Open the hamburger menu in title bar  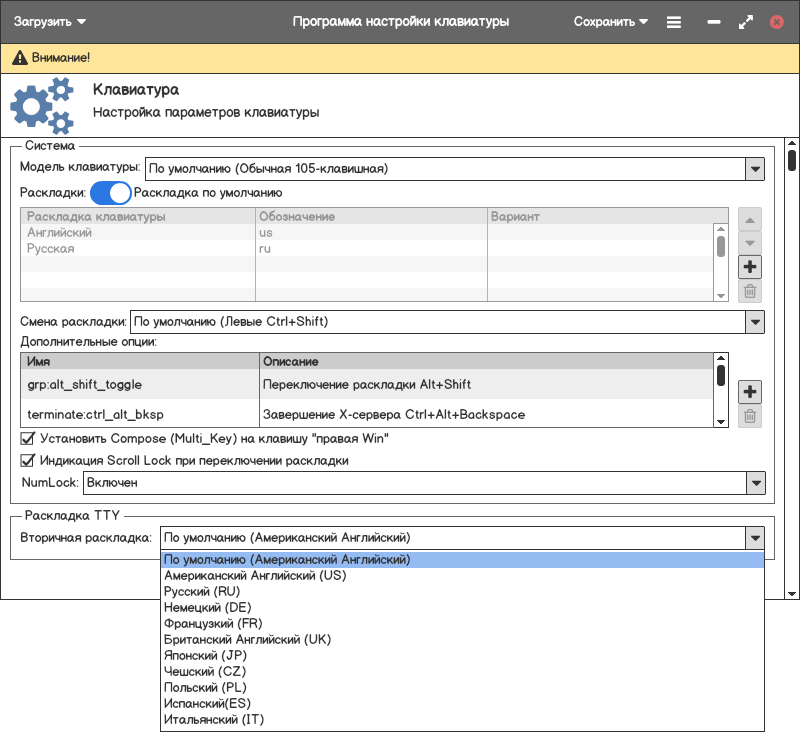pyautogui.click(x=674, y=21)
